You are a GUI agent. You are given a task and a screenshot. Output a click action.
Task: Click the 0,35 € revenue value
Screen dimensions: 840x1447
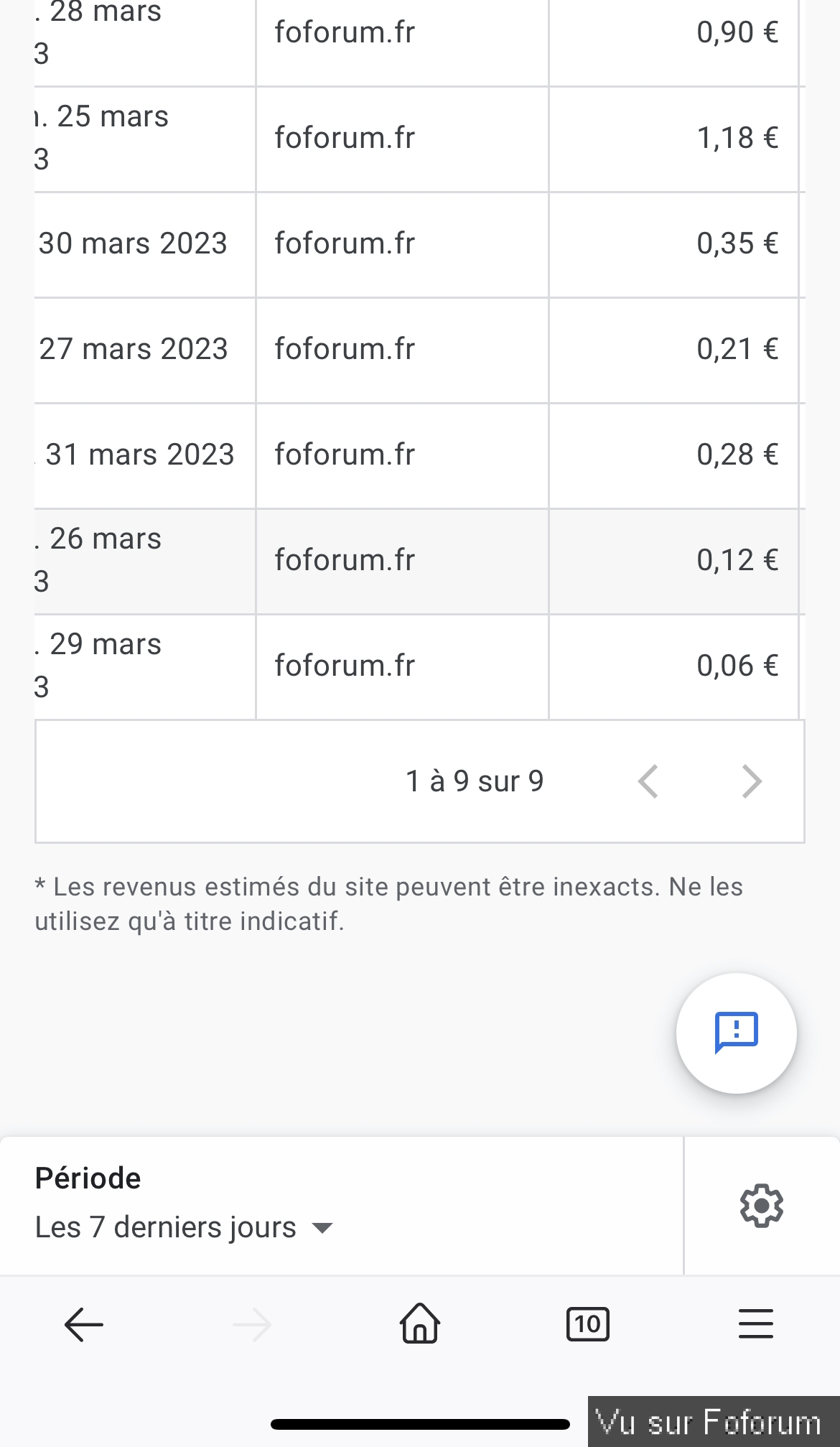(737, 243)
